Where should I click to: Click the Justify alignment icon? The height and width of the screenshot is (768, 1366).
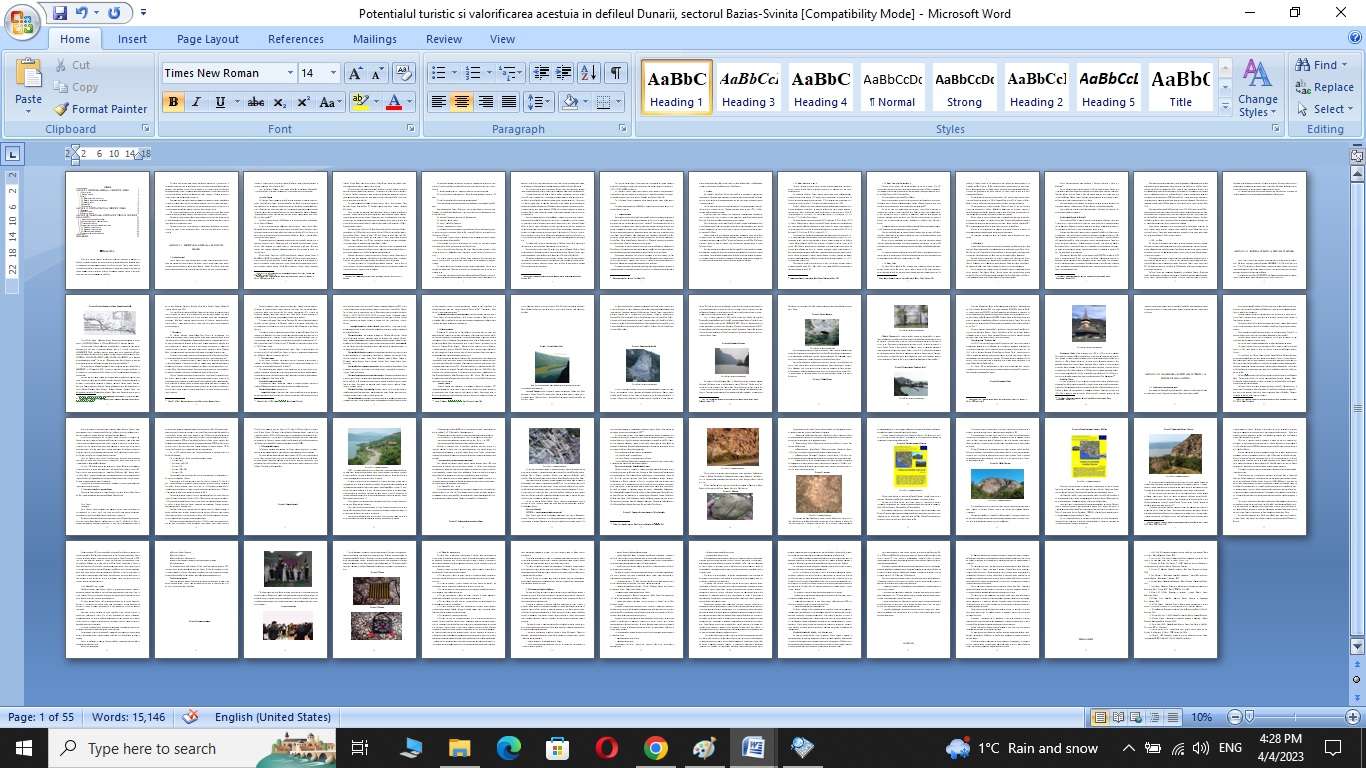509,102
